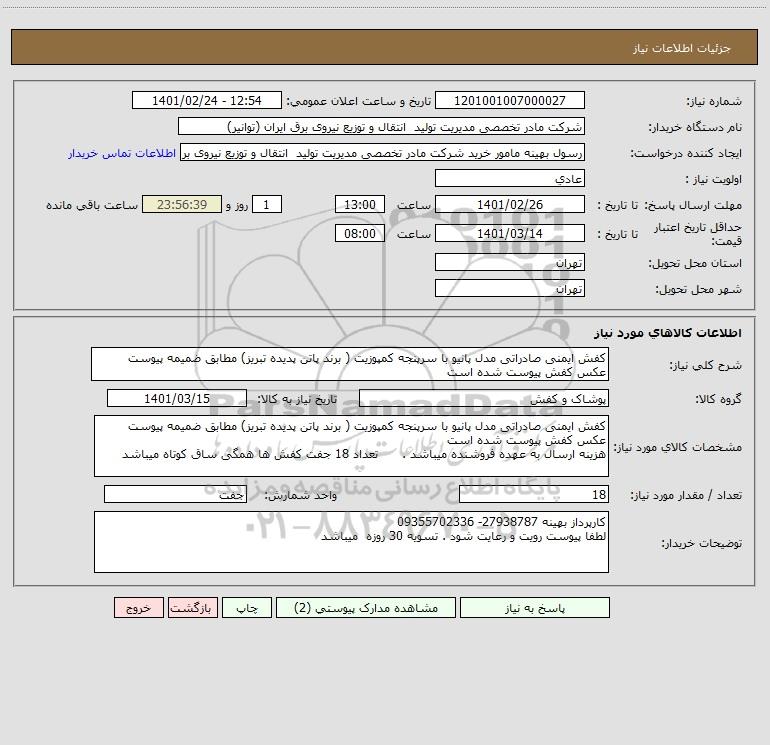Click the goods need date 1401/03/15
This screenshot has width=770, height=745.
click(x=177, y=398)
